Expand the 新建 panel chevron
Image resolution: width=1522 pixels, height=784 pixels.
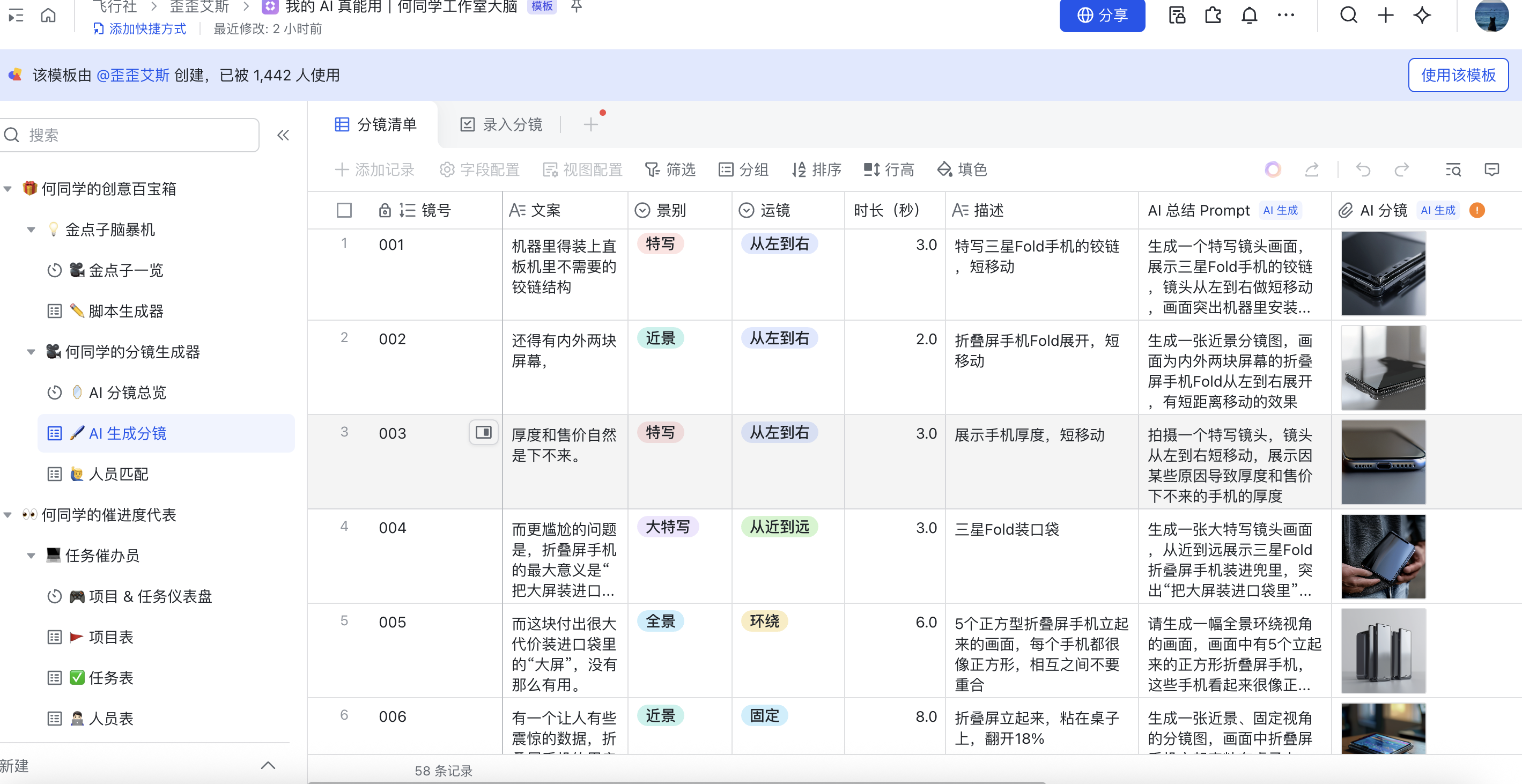click(268, 766)
